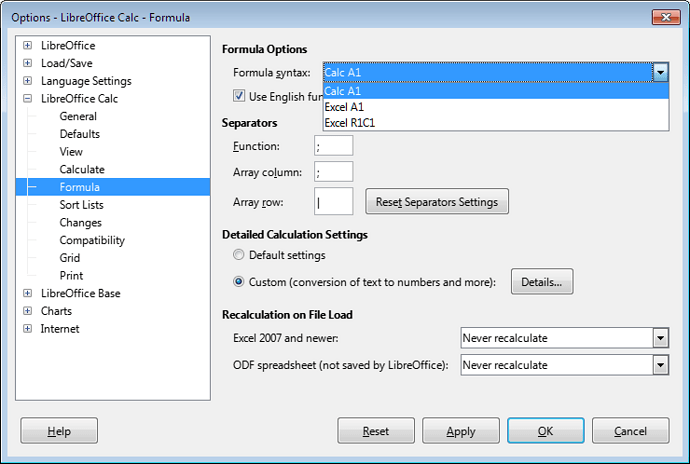Select the Custom conversion radio button
Viewport: 690px width, 464px height.
click(x=239, y=281)
